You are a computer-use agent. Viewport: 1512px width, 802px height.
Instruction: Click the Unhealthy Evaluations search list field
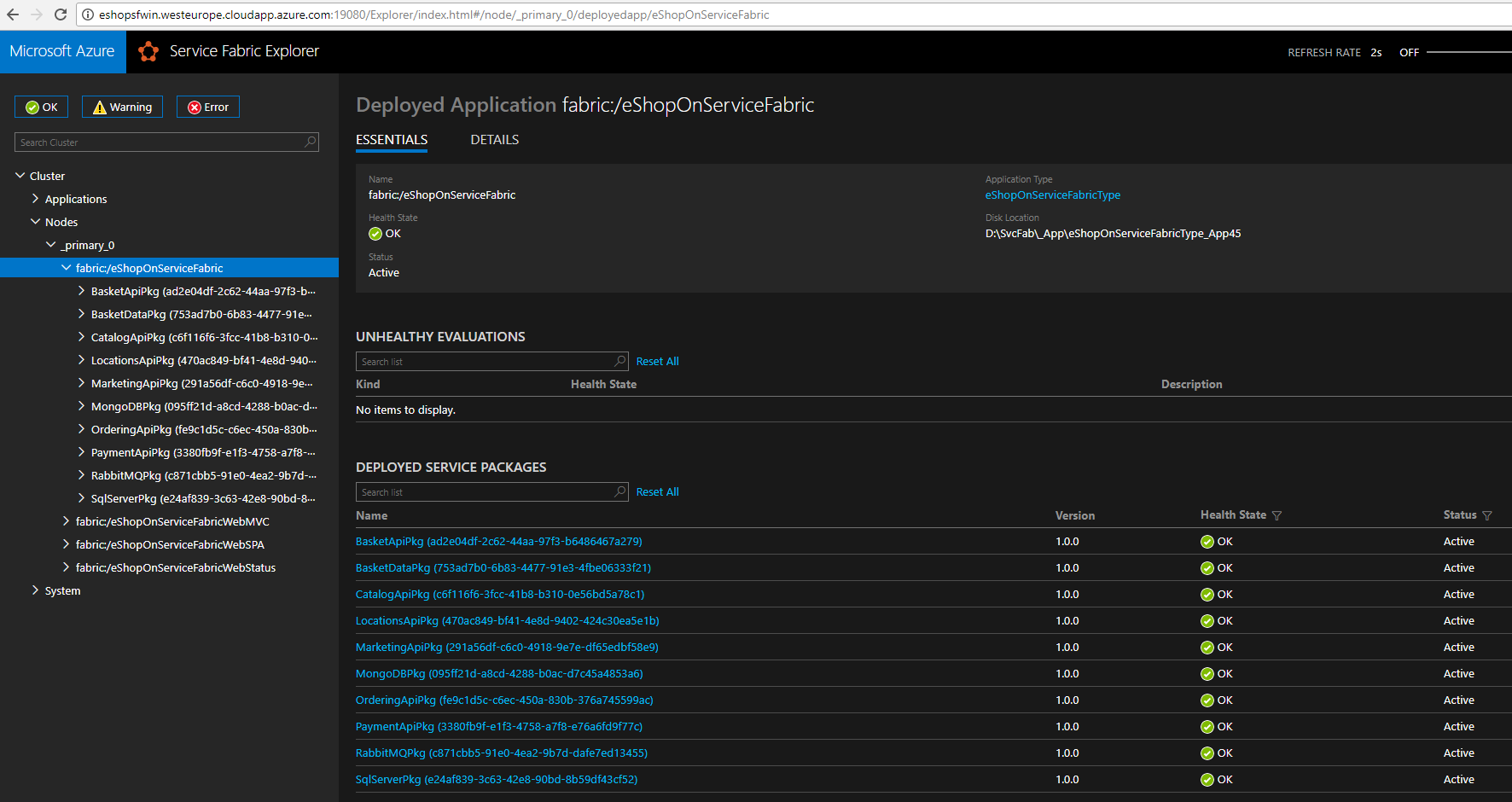(484, 362)
